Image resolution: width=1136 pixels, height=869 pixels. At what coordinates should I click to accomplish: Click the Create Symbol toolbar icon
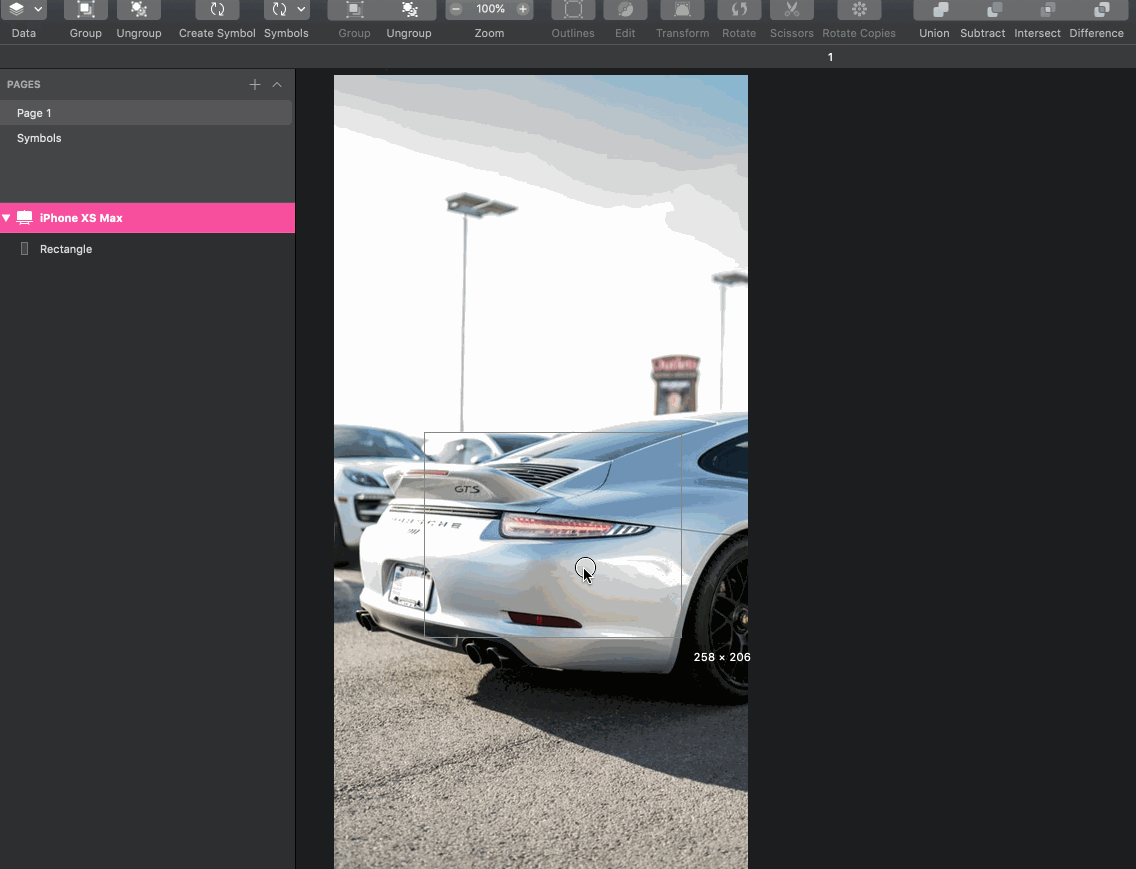point(217,10)
